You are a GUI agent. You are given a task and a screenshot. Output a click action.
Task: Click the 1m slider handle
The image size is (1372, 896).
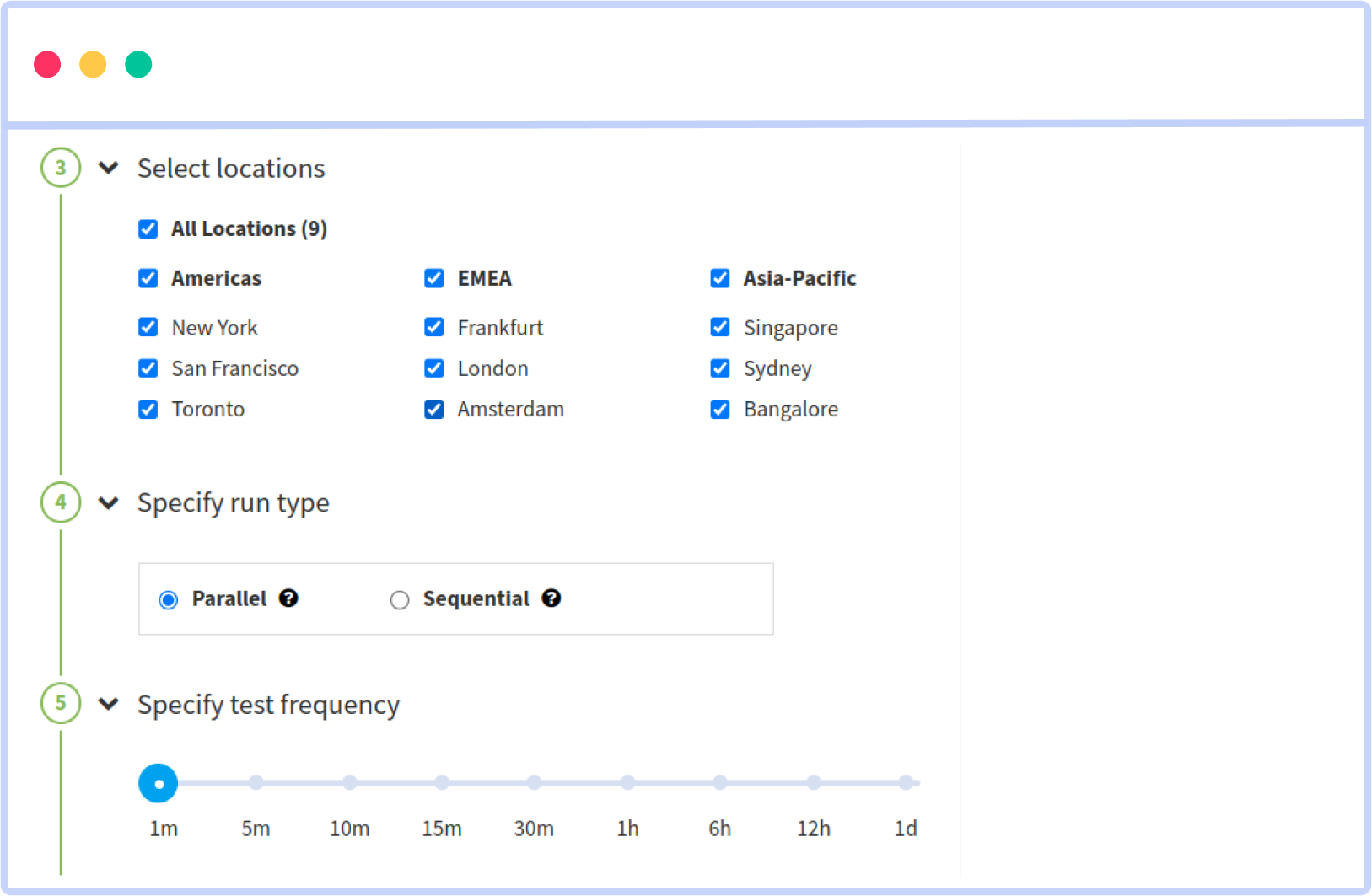(159, 783)
